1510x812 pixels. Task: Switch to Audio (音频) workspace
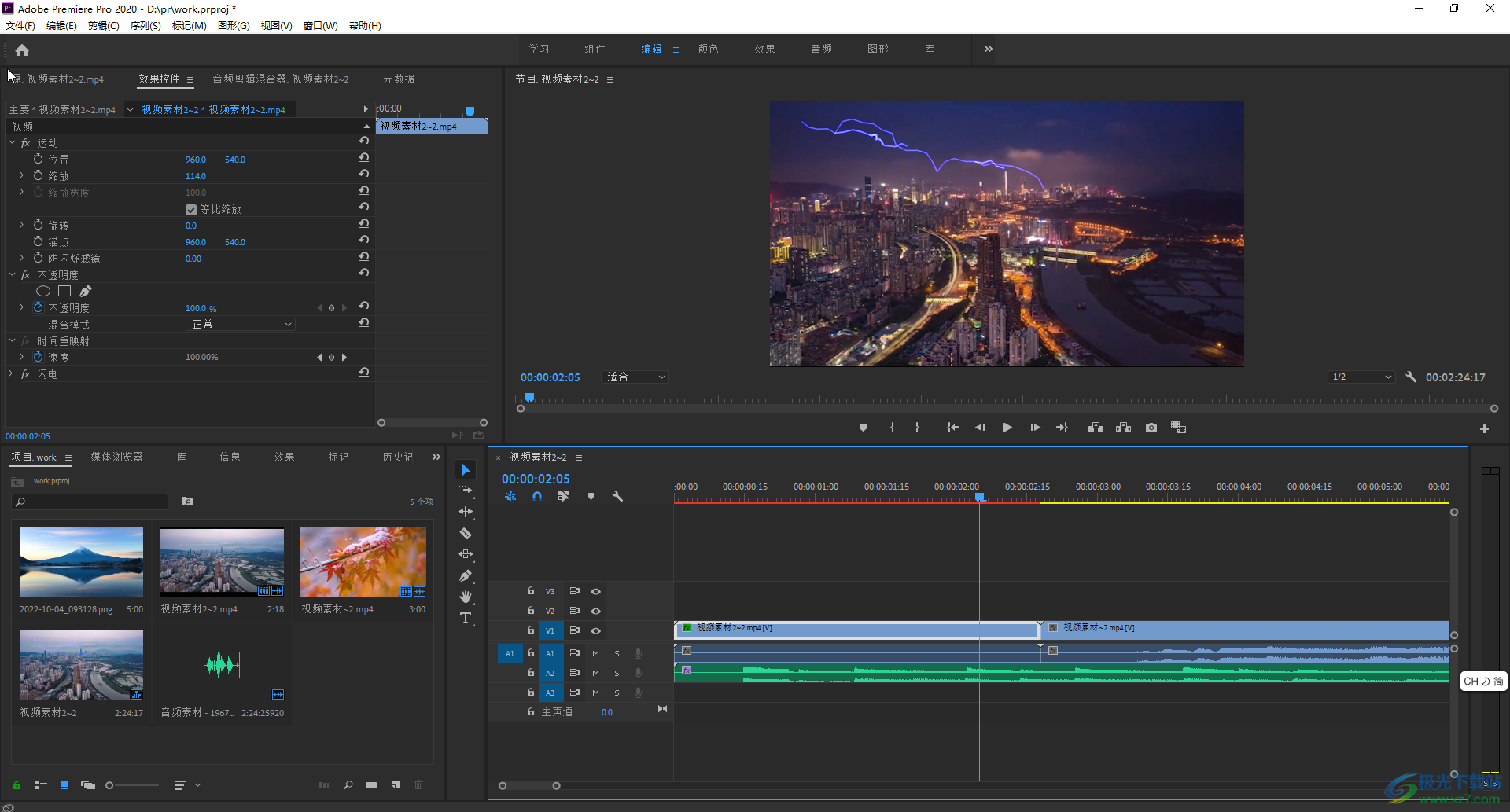821,49
